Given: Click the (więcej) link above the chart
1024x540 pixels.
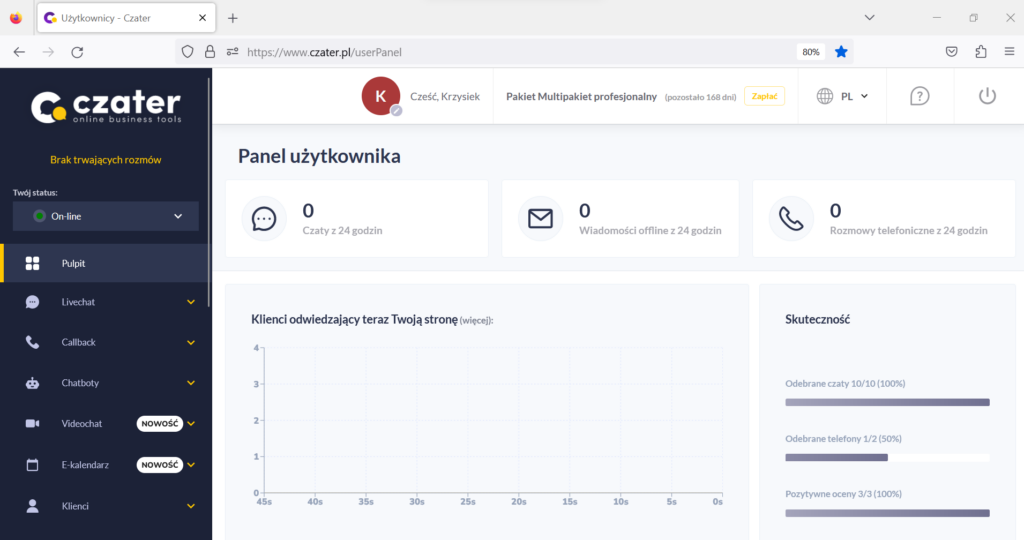Looking at the screenshot, I should tap(476, 321).
